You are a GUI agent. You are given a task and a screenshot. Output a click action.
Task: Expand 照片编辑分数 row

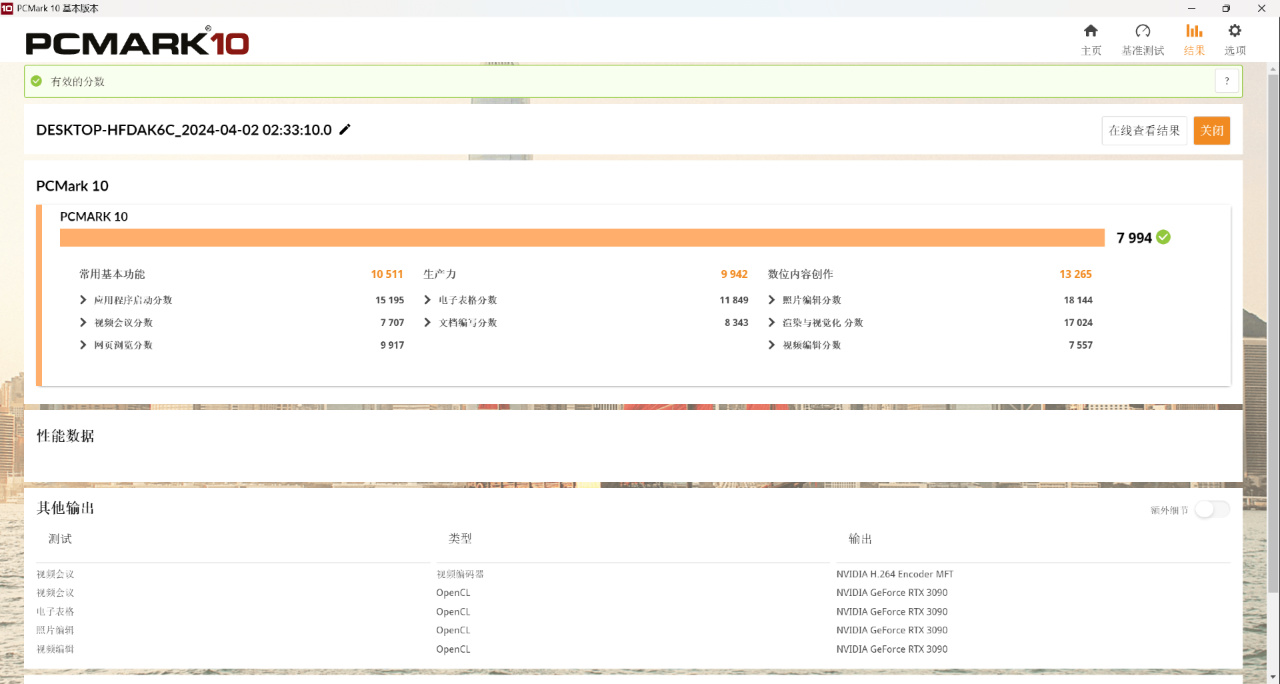[x=805, y=300]
